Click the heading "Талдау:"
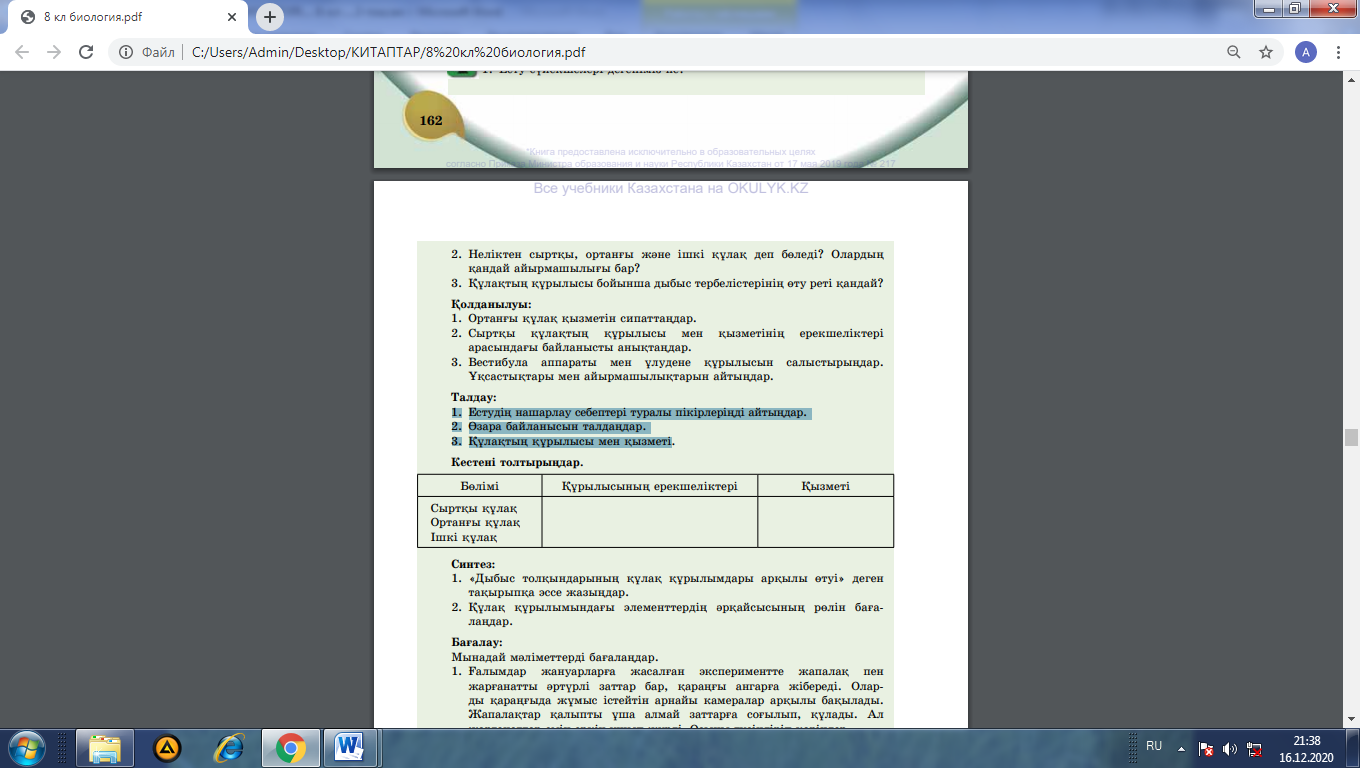The image size is (1360, 768). tap(474, 398)
